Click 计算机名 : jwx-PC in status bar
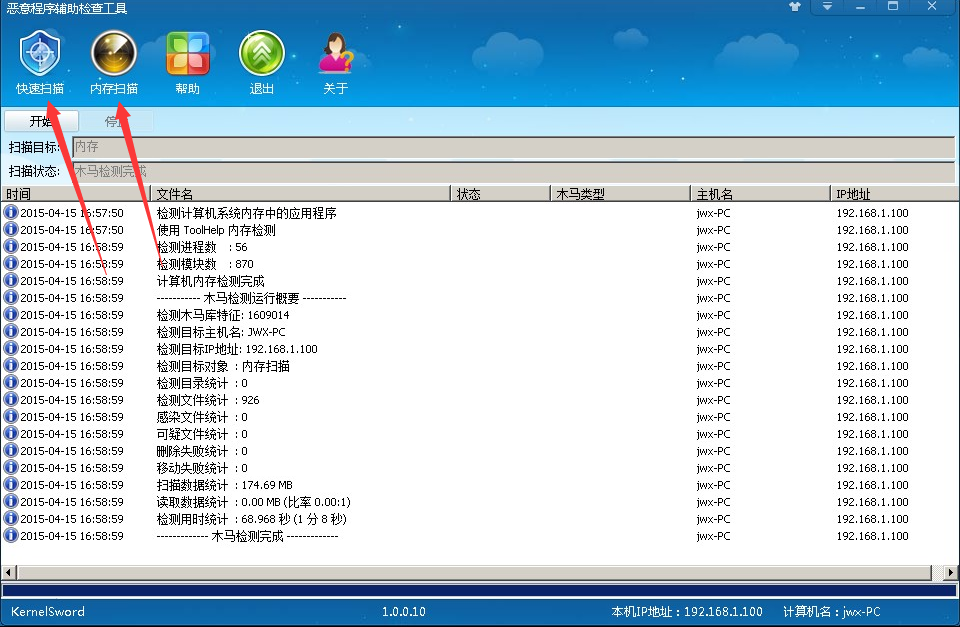This screenshot has width=960, height=627. click(831, 612)
